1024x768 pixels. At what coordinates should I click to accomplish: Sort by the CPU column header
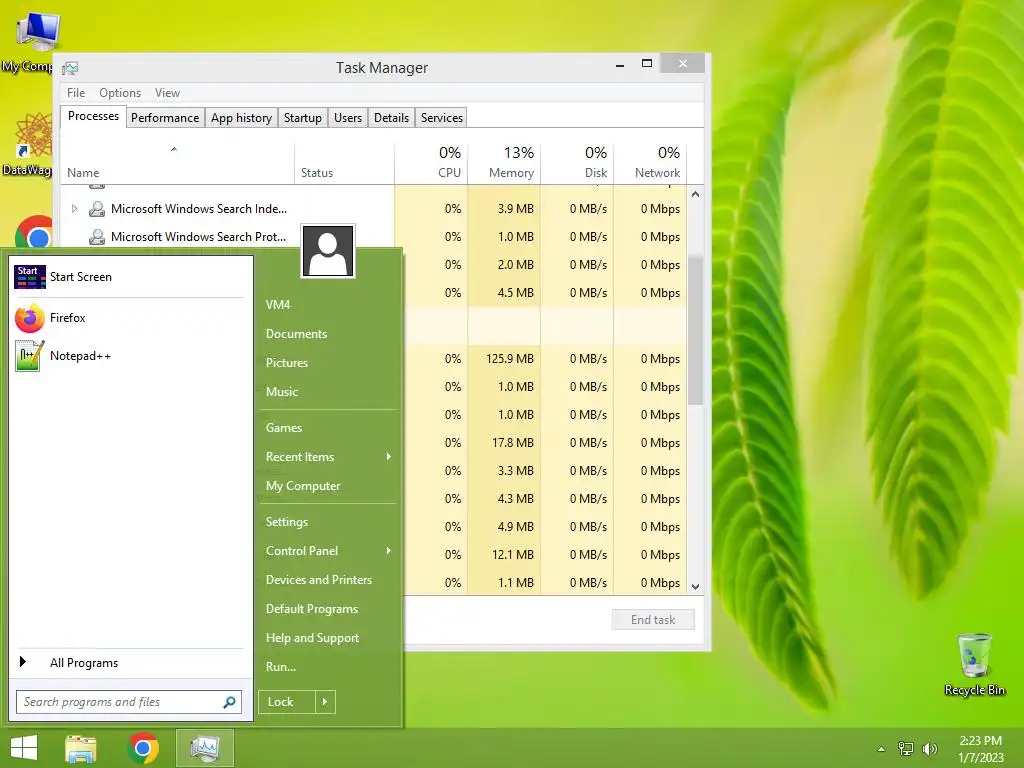(x=431, y=161)
